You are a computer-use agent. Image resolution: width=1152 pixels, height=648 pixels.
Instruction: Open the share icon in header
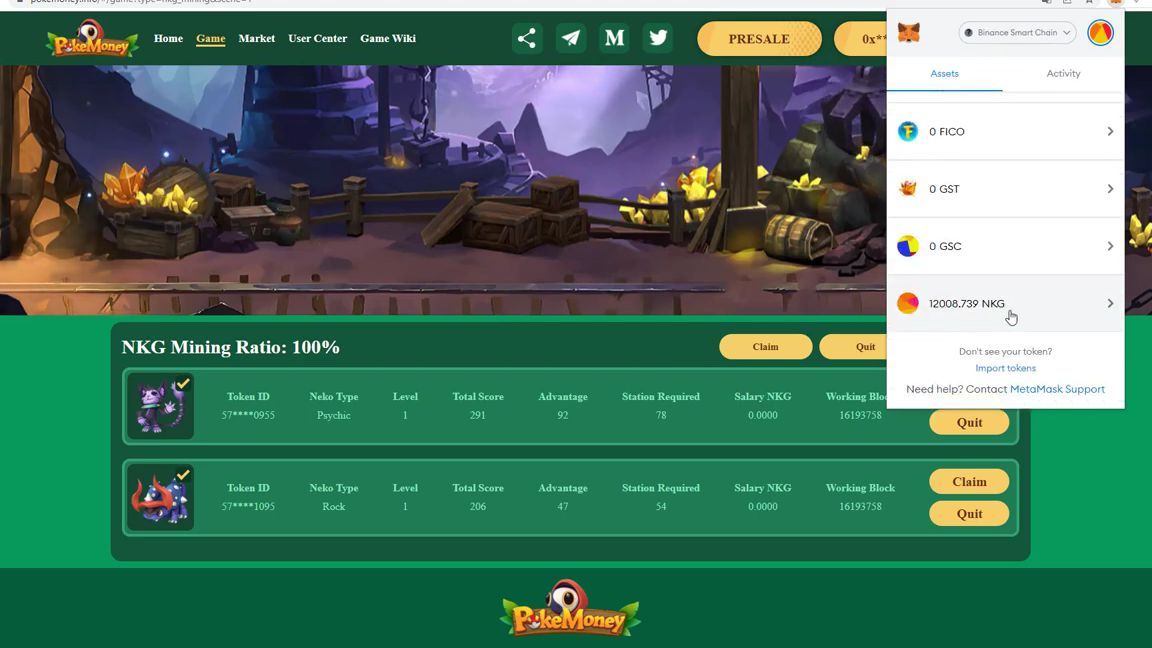527,38
